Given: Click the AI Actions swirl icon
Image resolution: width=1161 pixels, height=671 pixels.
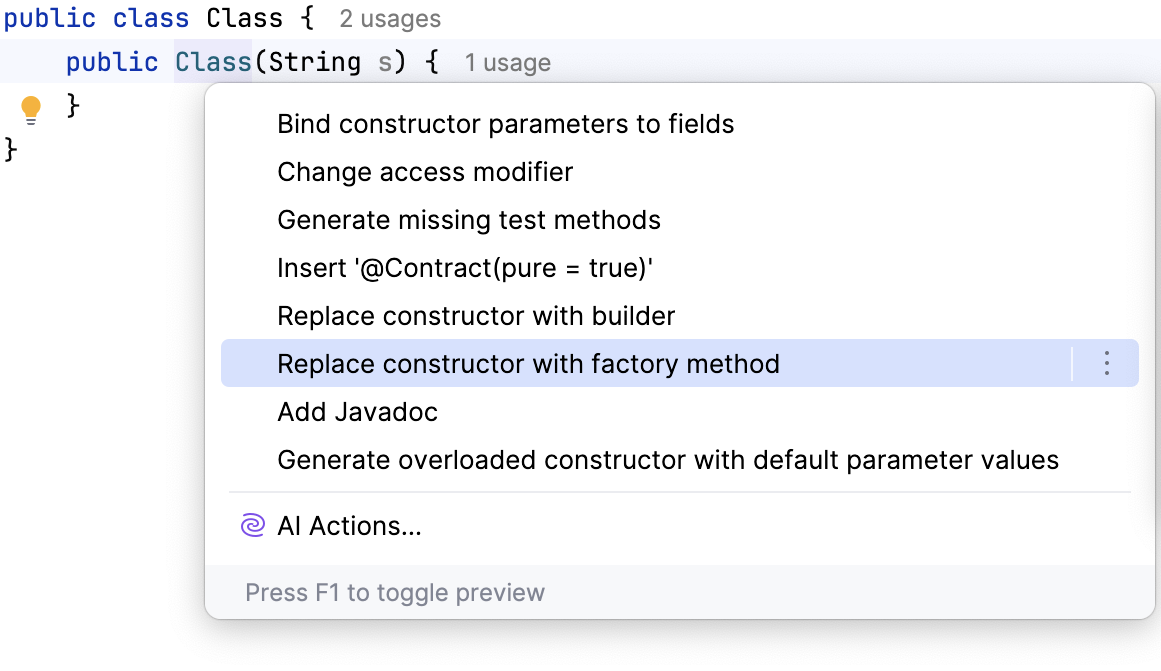Looking at the screenshot, I should [x=253, y=525].
